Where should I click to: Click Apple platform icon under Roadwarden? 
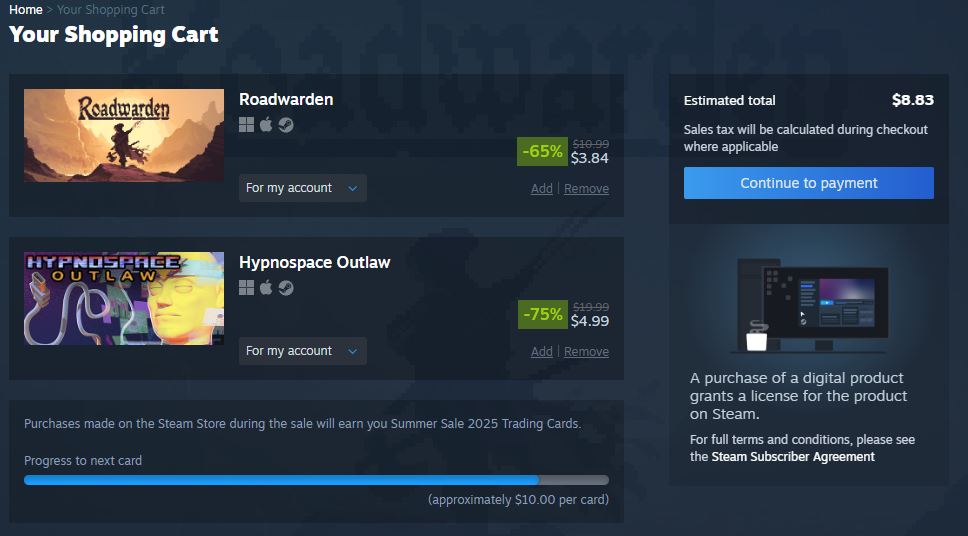click(266, 125)
